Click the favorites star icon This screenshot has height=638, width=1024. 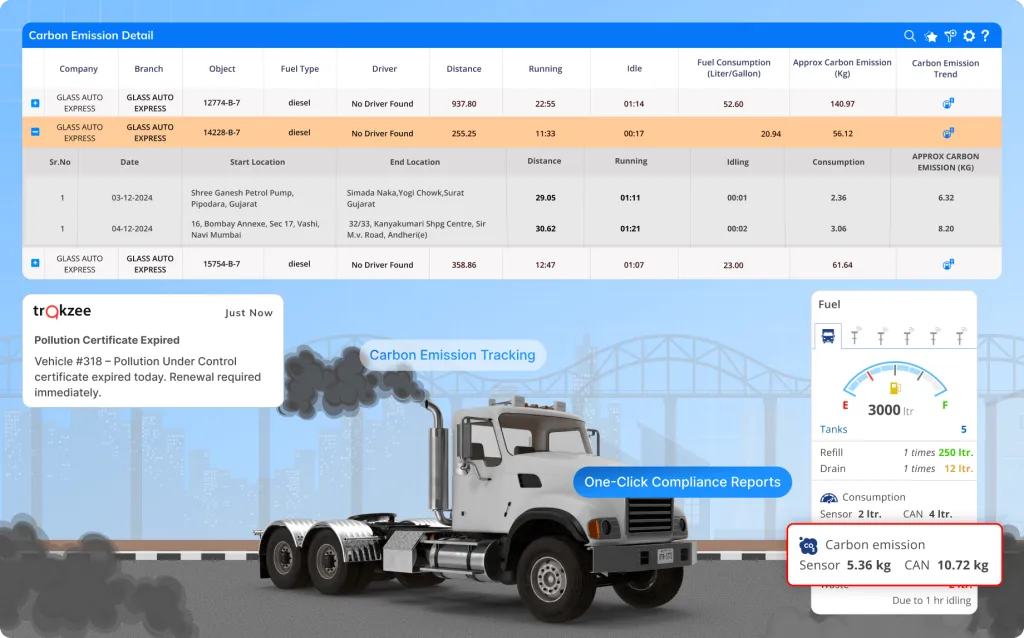(x=930, y=36)
